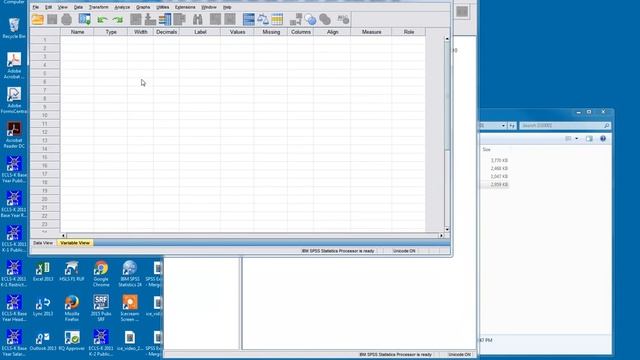Screen dimensions: 640x360
Task: Click the Go to variable toolbar icon
Action: click(150, 19)
